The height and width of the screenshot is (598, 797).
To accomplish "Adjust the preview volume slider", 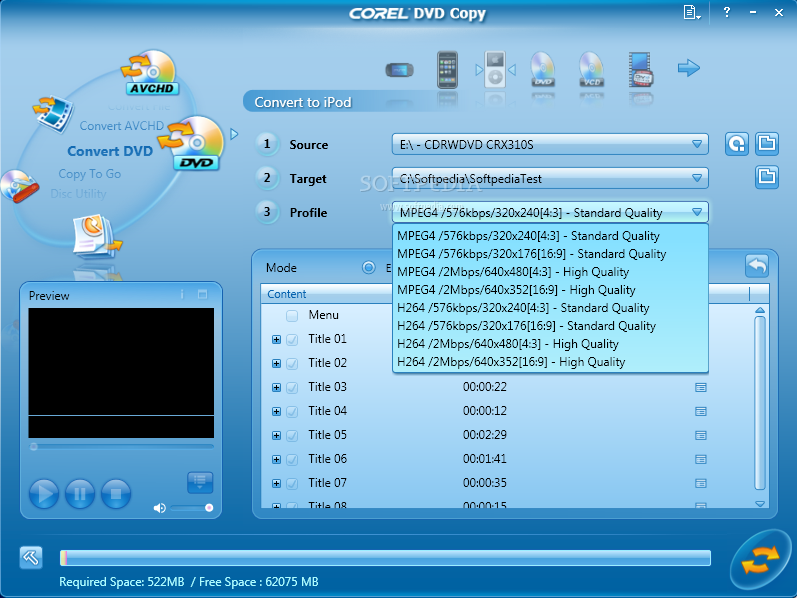I will tap(192, 508).
